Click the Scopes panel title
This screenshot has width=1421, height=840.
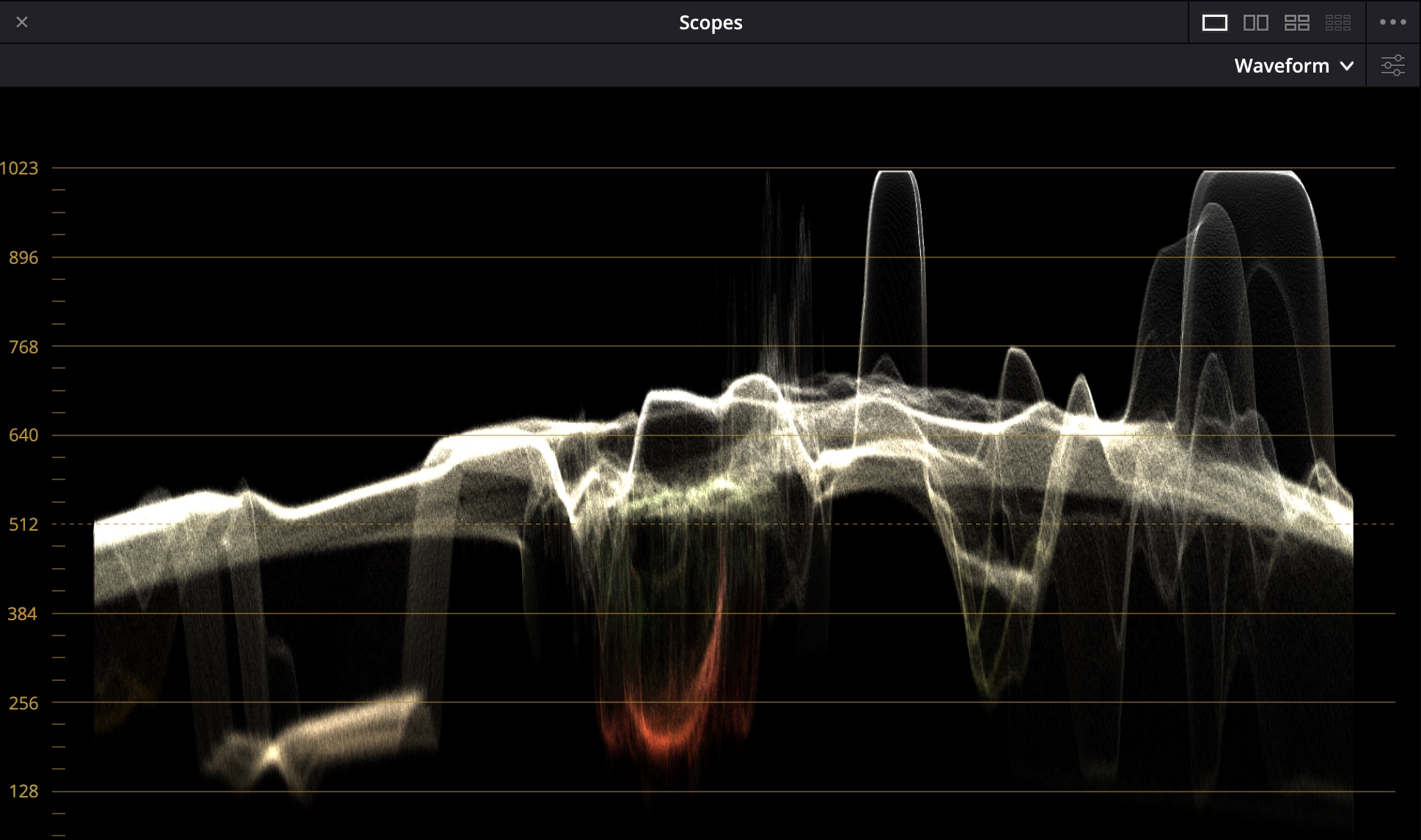pyautogui.click(x=710, y=23)
